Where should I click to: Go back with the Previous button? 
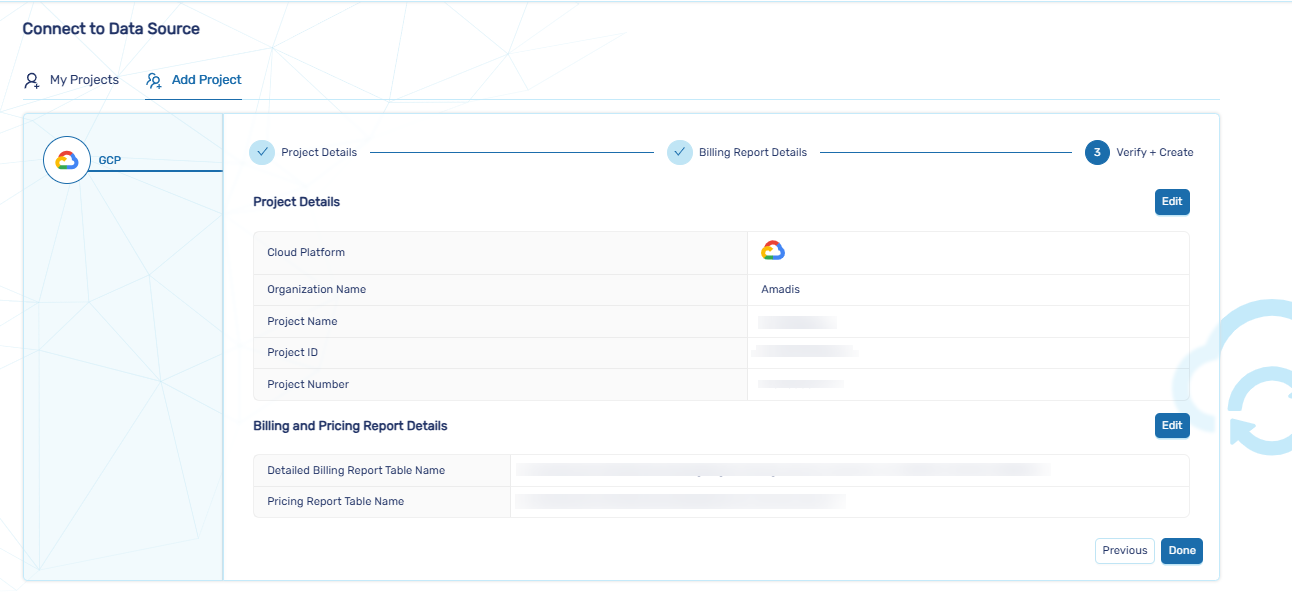(1124, 550)
